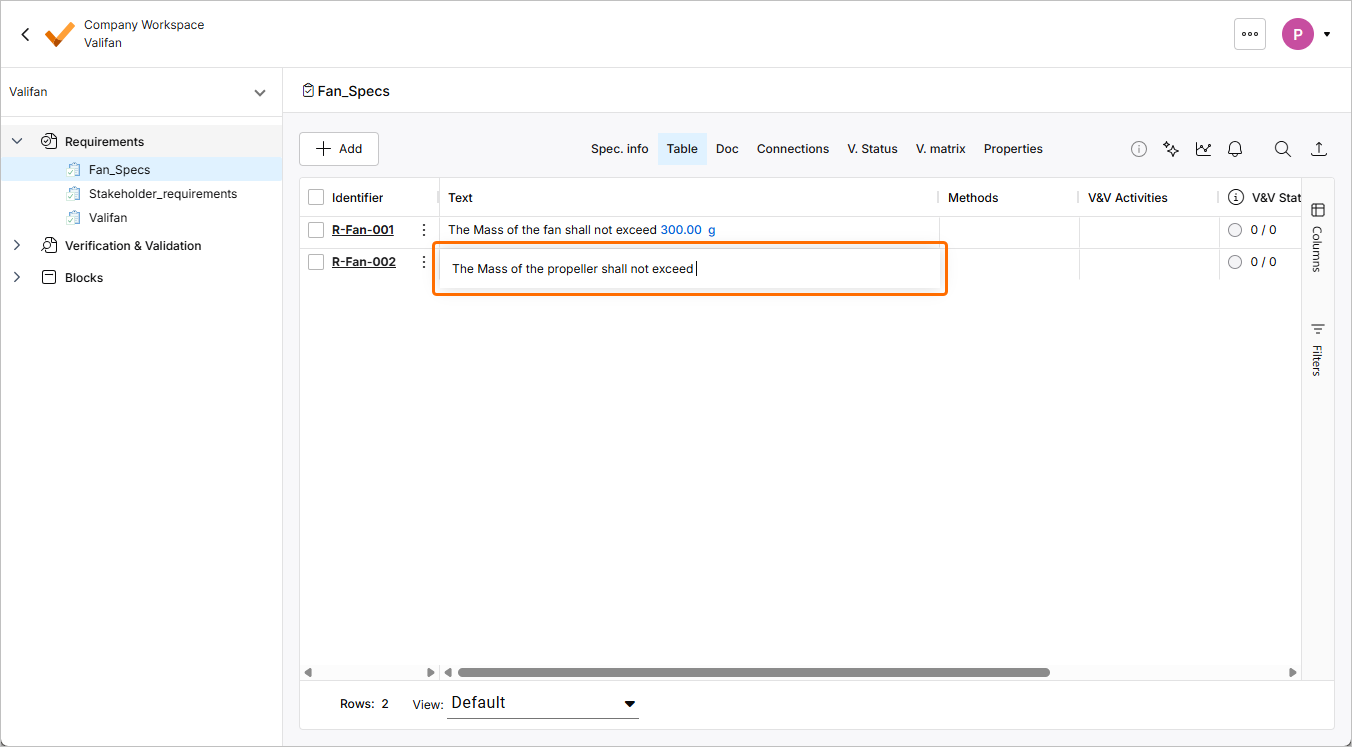
Task: Click the Identifier column header
Action: [x=358, y=198]
